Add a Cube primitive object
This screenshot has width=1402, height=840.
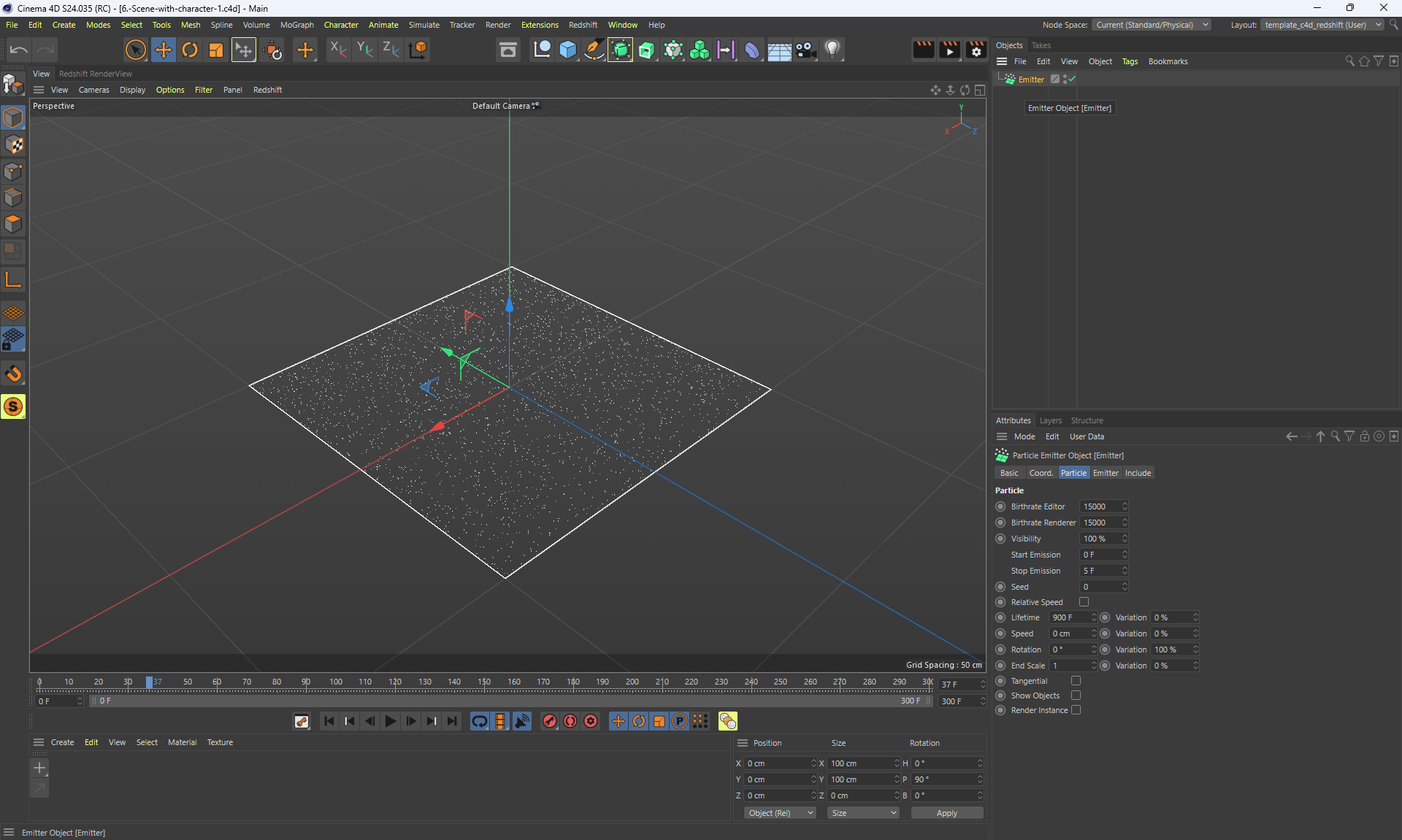568,50
